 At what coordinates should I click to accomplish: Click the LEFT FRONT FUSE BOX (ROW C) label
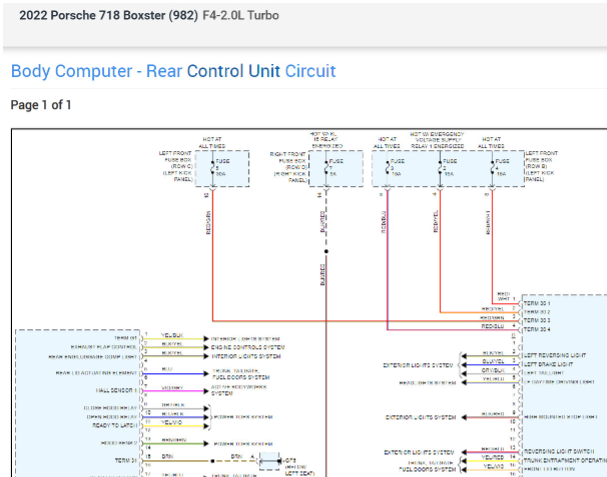(x=175, y=166)
